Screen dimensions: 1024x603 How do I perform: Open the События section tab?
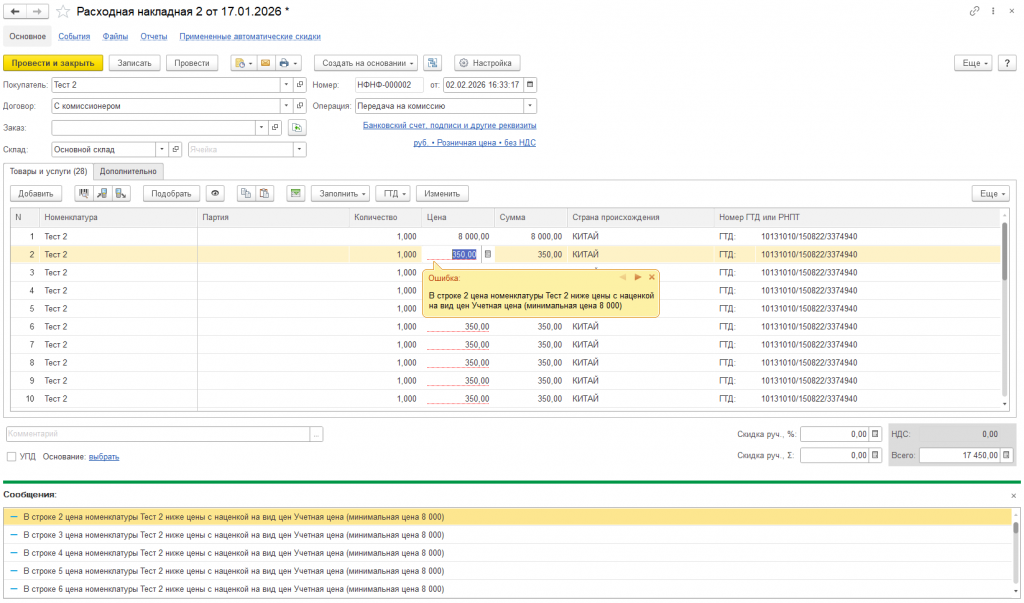[74, 37]
